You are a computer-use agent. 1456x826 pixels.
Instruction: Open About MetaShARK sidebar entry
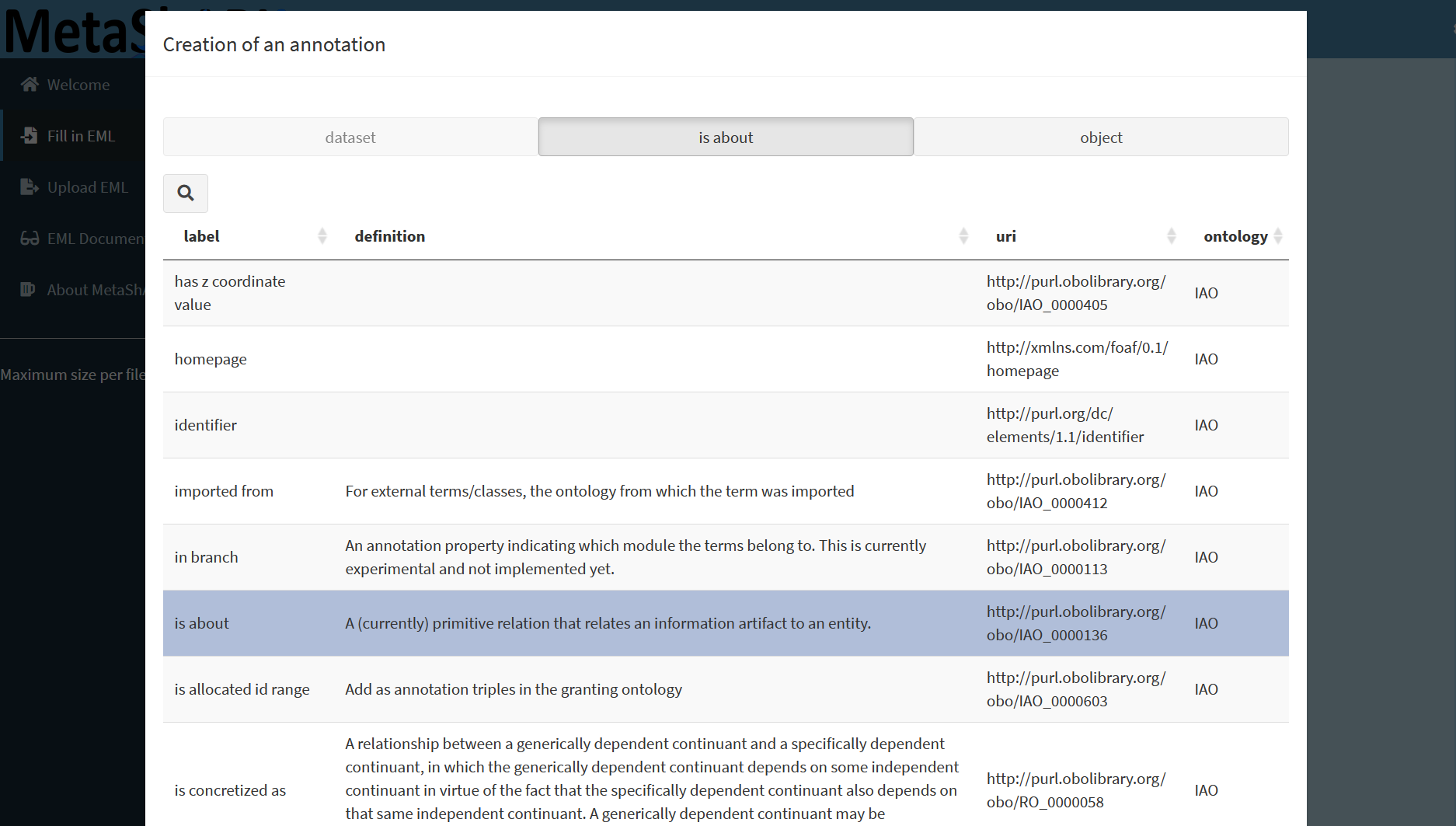[x=73, y=289]
